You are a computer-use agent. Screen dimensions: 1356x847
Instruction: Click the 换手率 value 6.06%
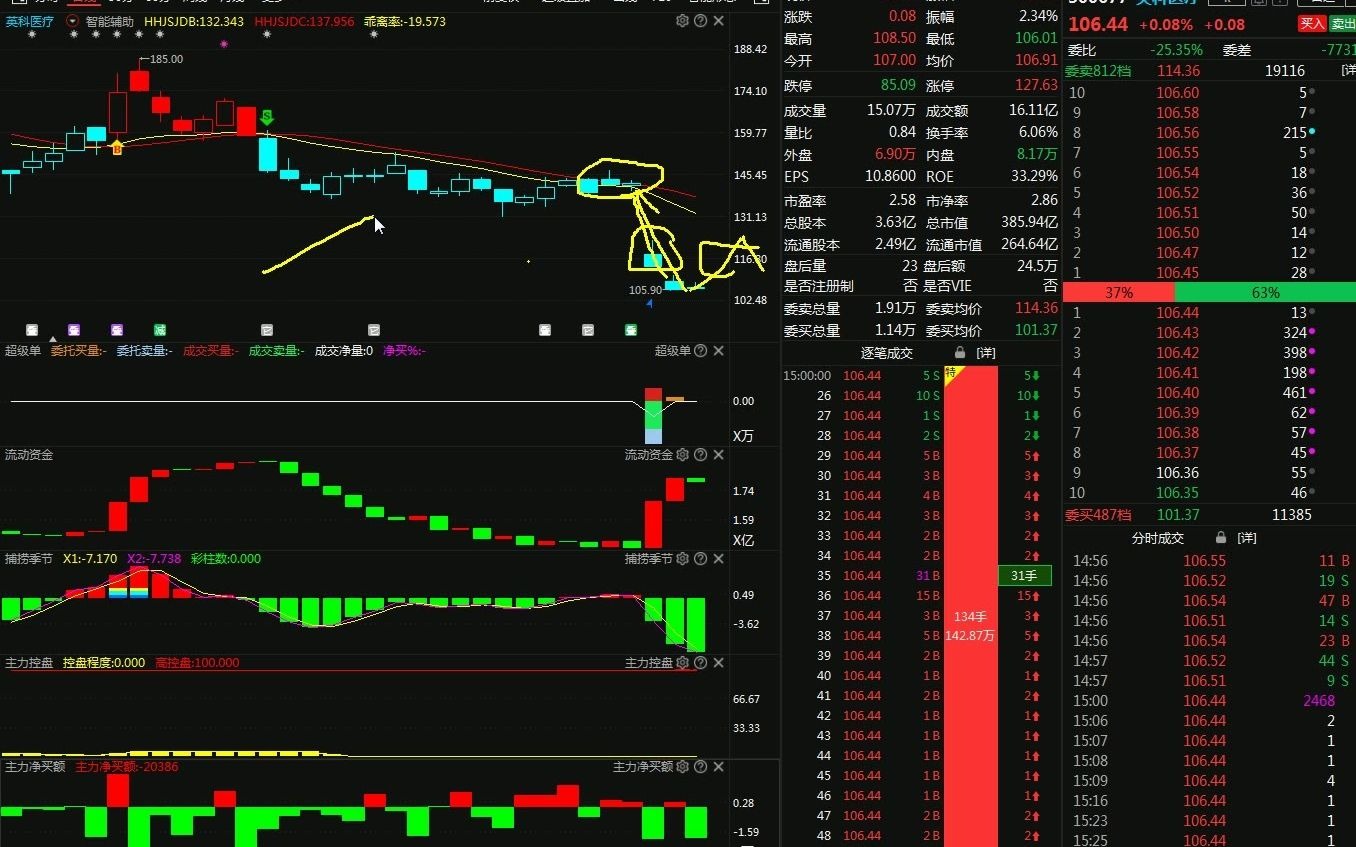[x=1038, y=132]
